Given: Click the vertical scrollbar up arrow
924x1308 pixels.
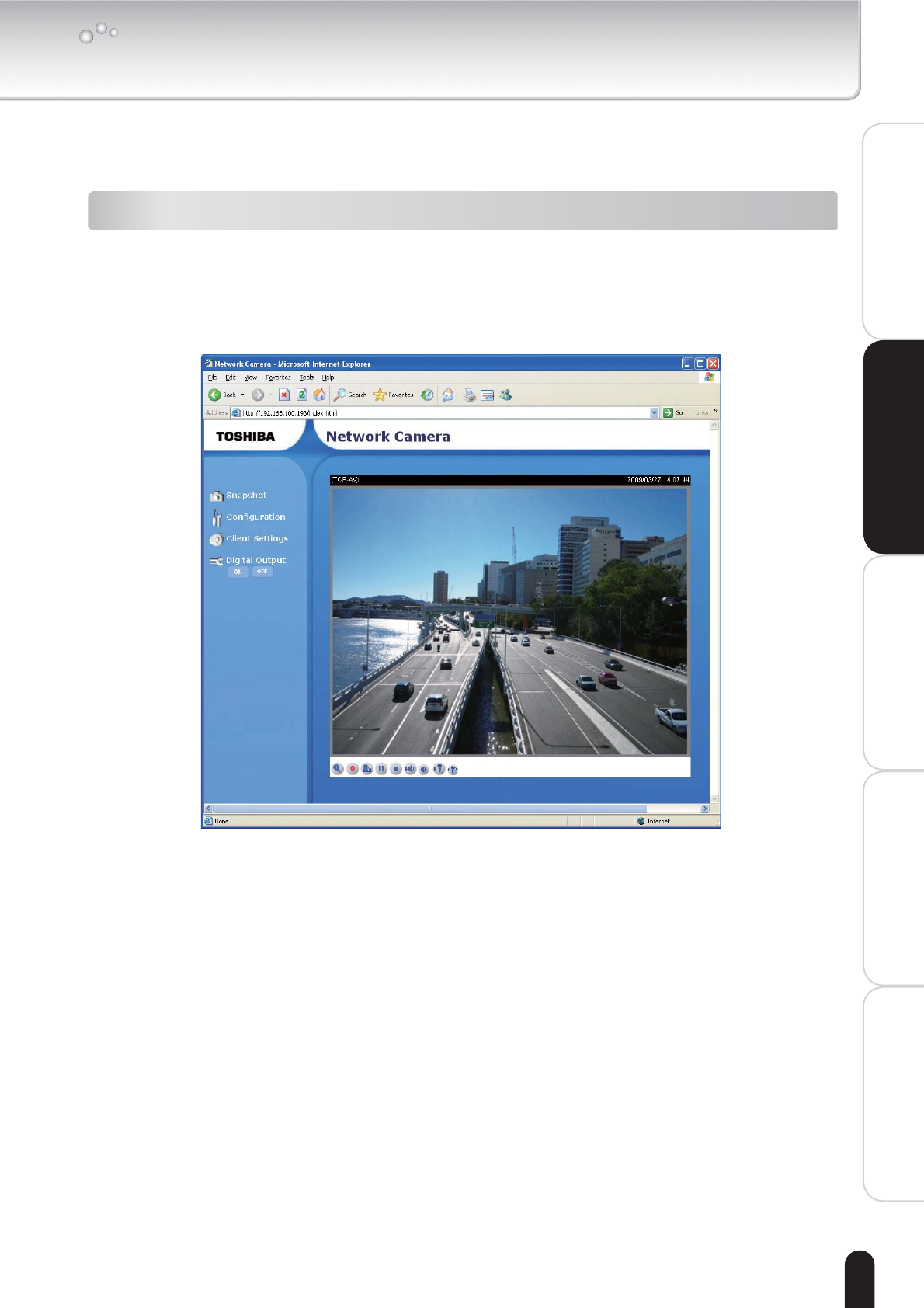Looking at the screenshot, I should (714, 426).
